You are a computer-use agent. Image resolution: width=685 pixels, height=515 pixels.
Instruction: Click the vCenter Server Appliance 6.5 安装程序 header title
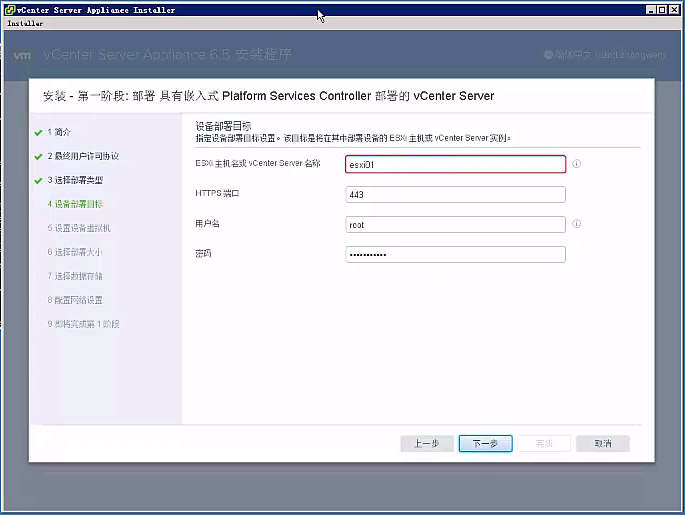tap(167, 55)
